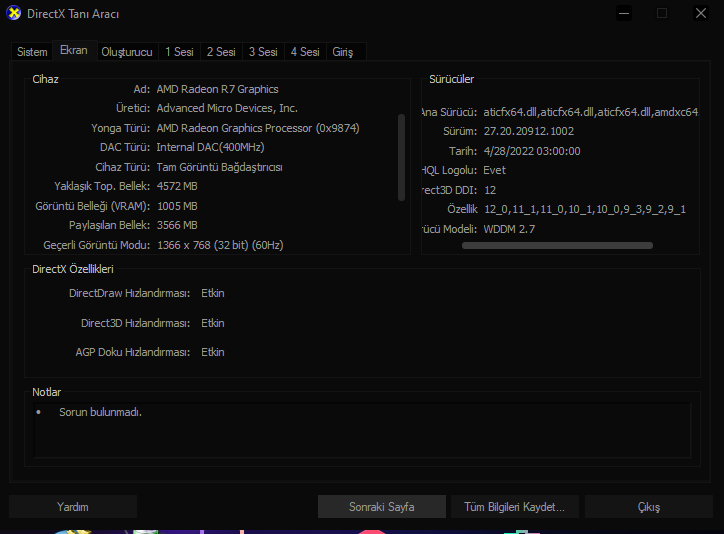Click the Notlar text box
Viewport: 724px width, 534px height.
point(362,430)
